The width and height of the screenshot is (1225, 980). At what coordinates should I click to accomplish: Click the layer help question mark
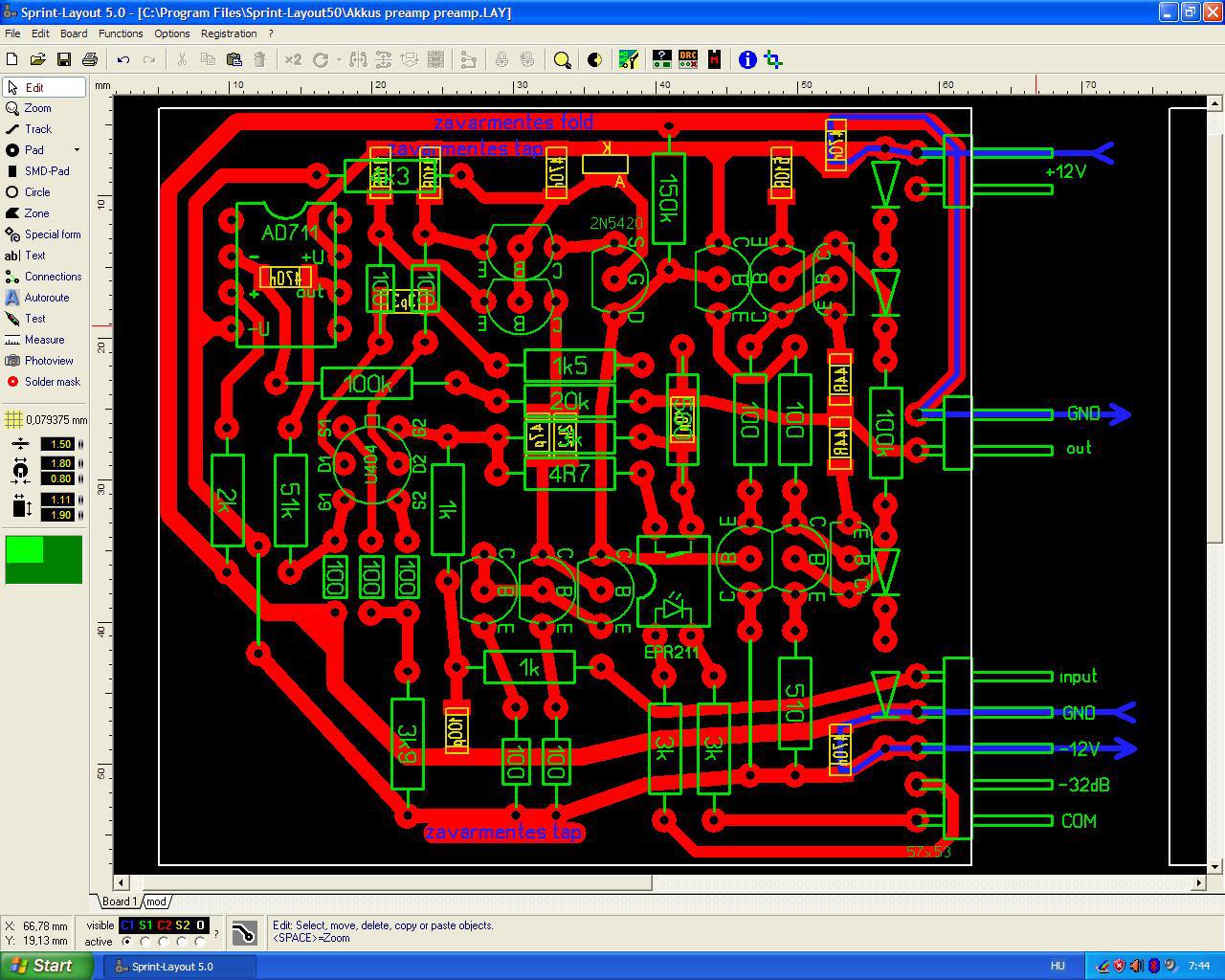216,933
